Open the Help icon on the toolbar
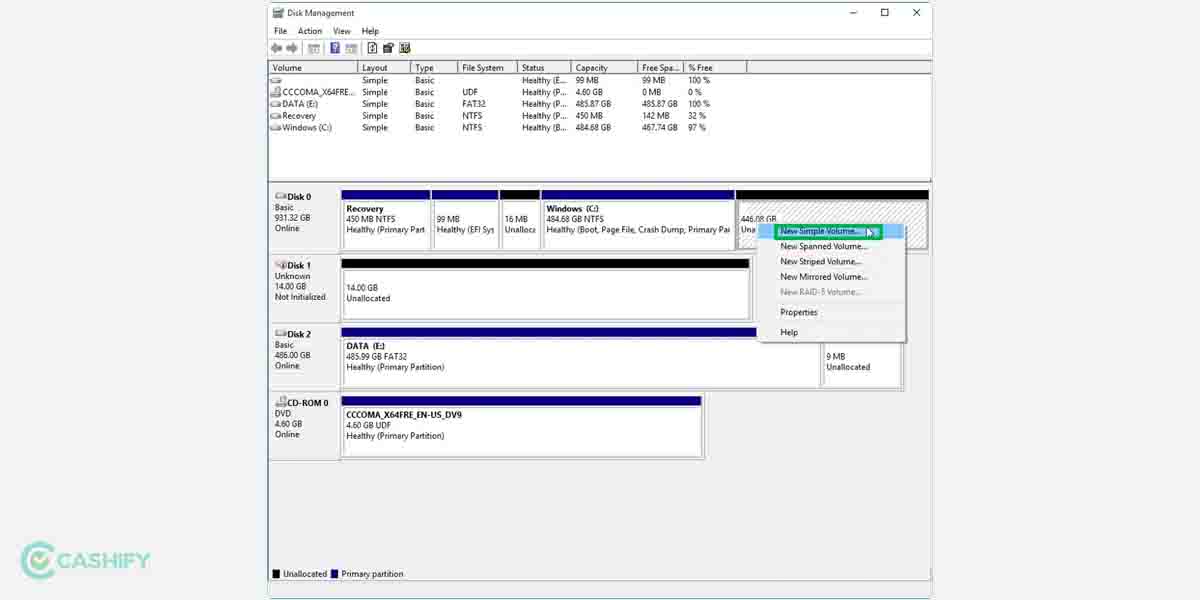The width and height of the screenshot is (1200, 600). [404, 48]
